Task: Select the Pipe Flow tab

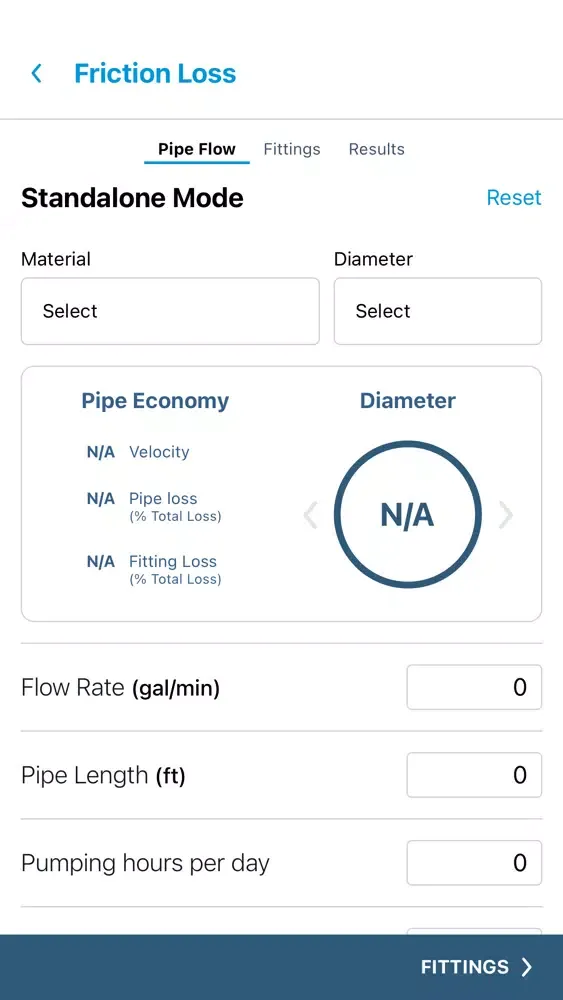Action: point(197,149)
